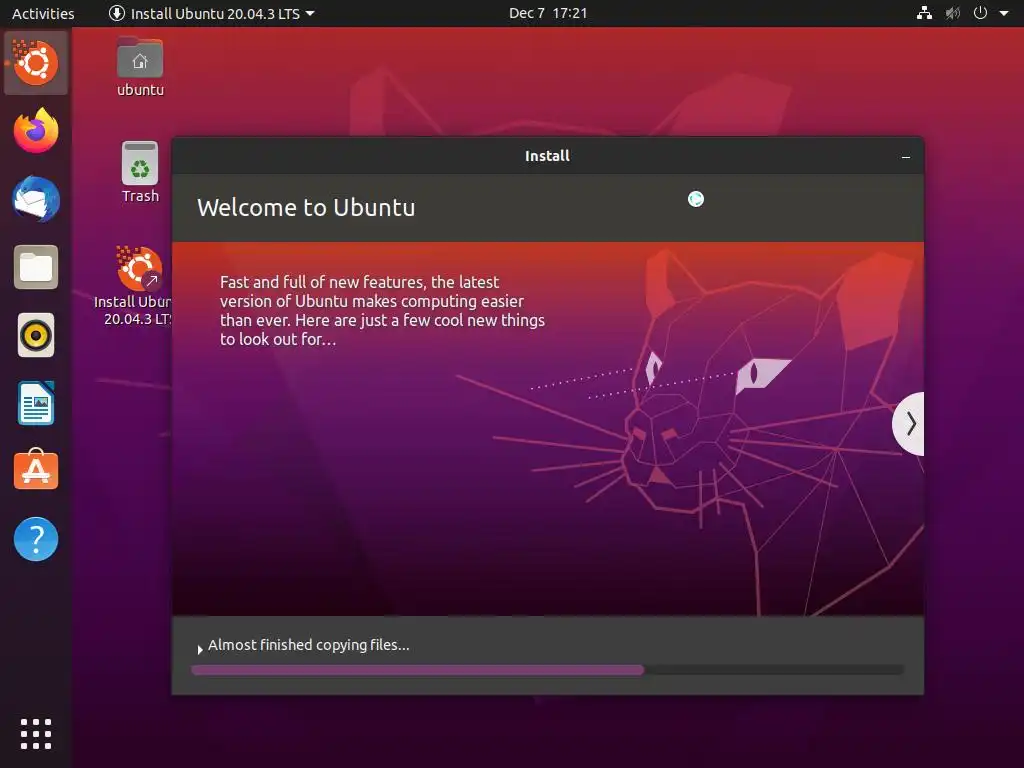Open the Trash desktop icon

pos(140,173)
